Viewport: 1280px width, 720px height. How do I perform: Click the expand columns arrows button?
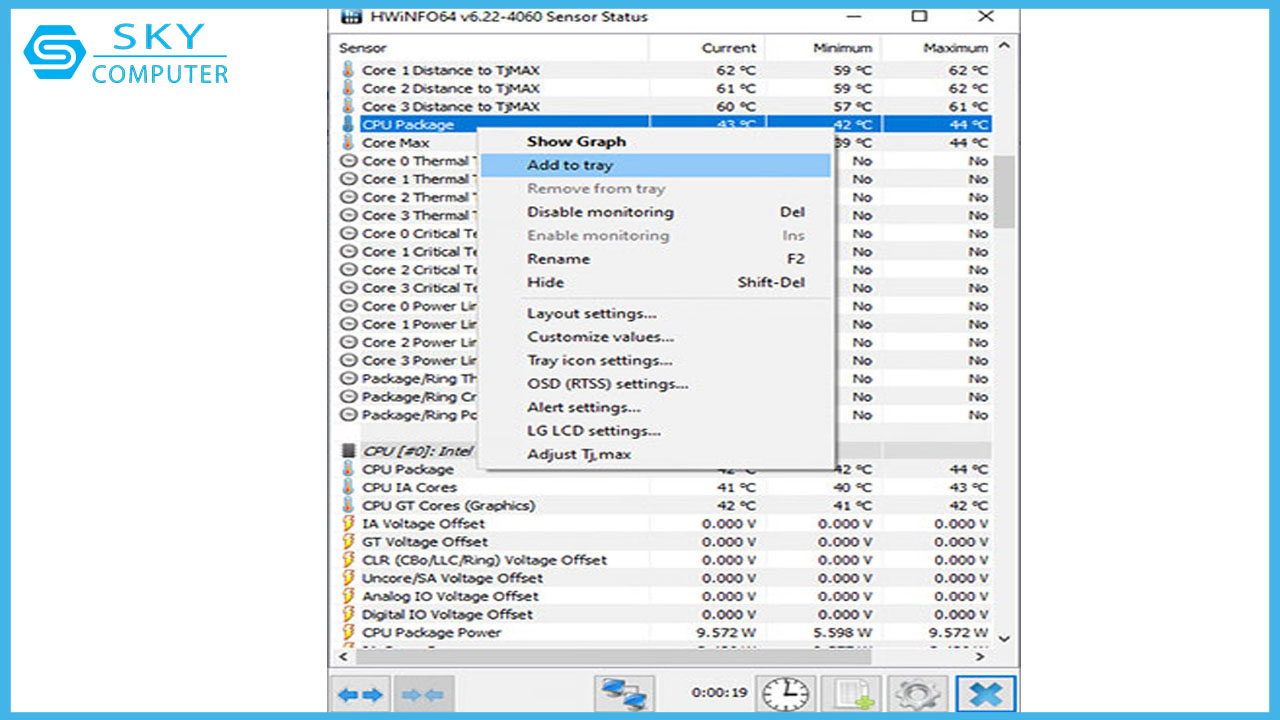point(359,694)
